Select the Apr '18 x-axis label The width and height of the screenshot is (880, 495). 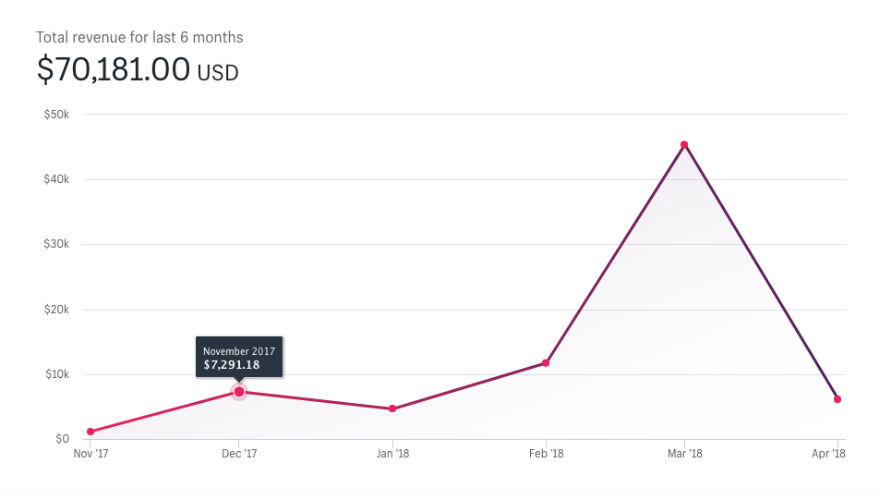pyautogui.click(x=830, y=454)
